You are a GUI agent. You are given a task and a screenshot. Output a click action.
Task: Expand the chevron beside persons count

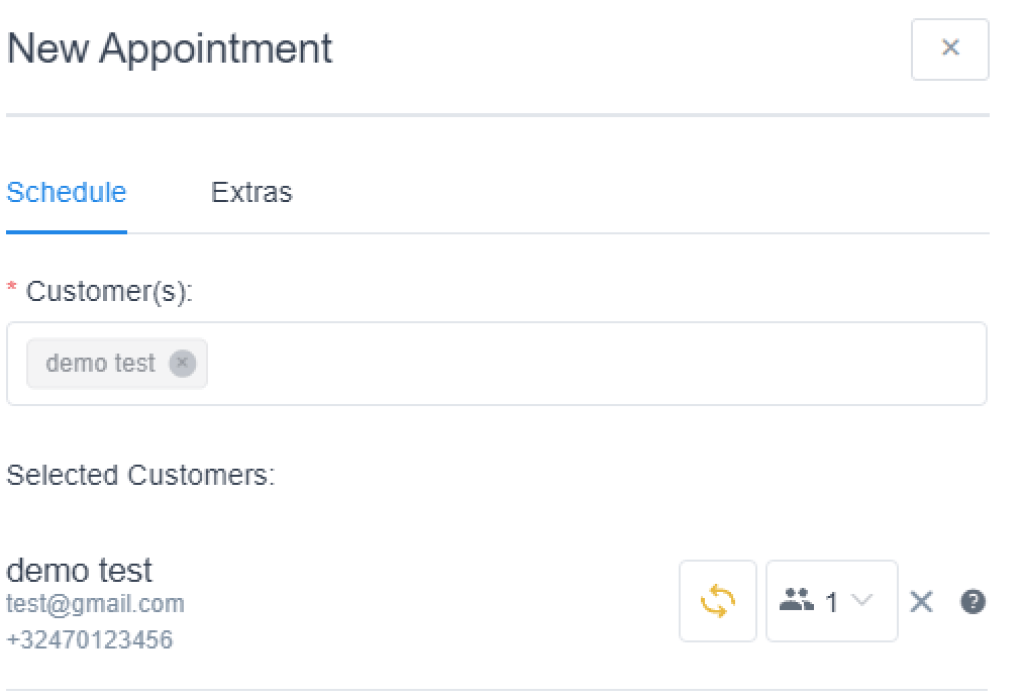pyautogui.click(x=862, y=601)
